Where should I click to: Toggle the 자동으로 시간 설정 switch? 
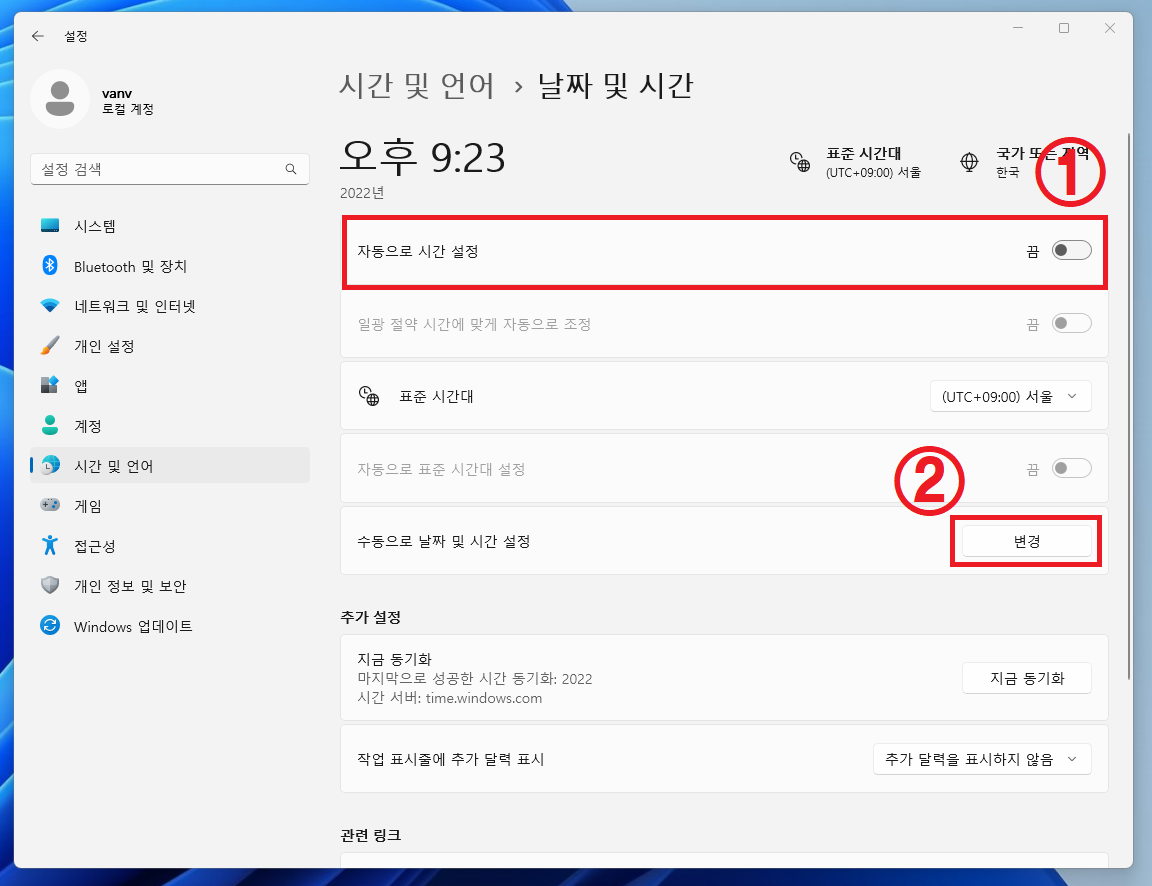point(1071,251)
